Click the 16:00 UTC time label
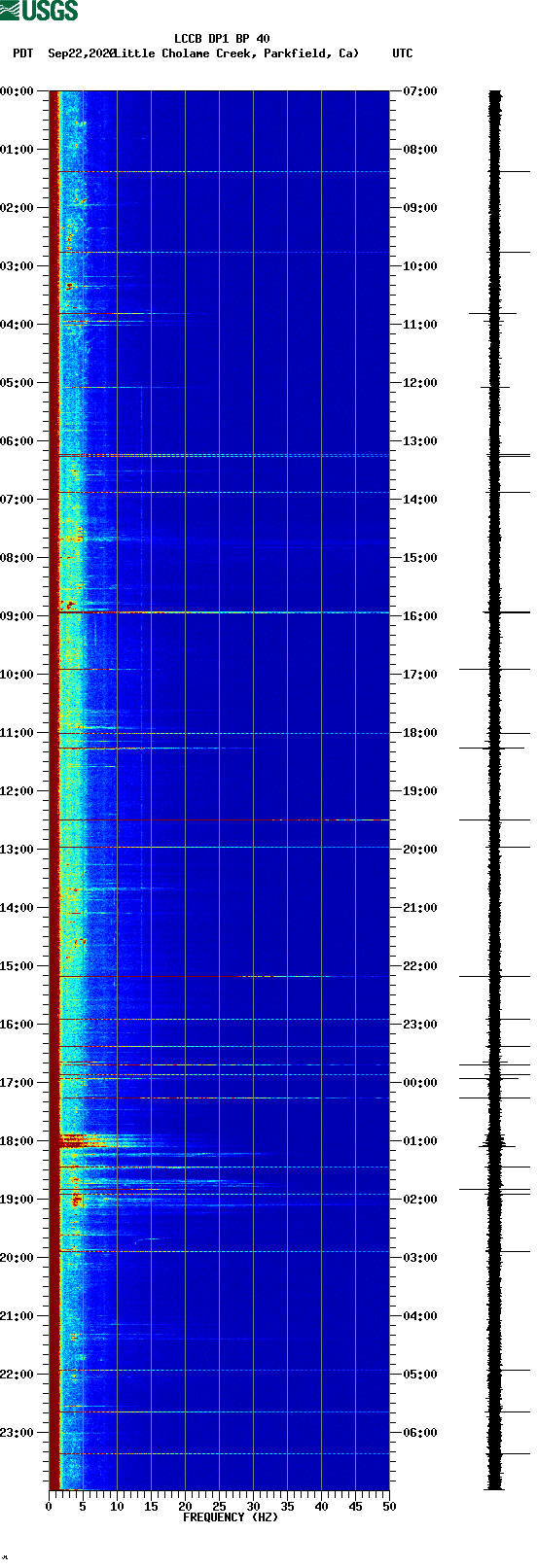The width and height of the screenshot is (537, 1568). coord(420,616)
